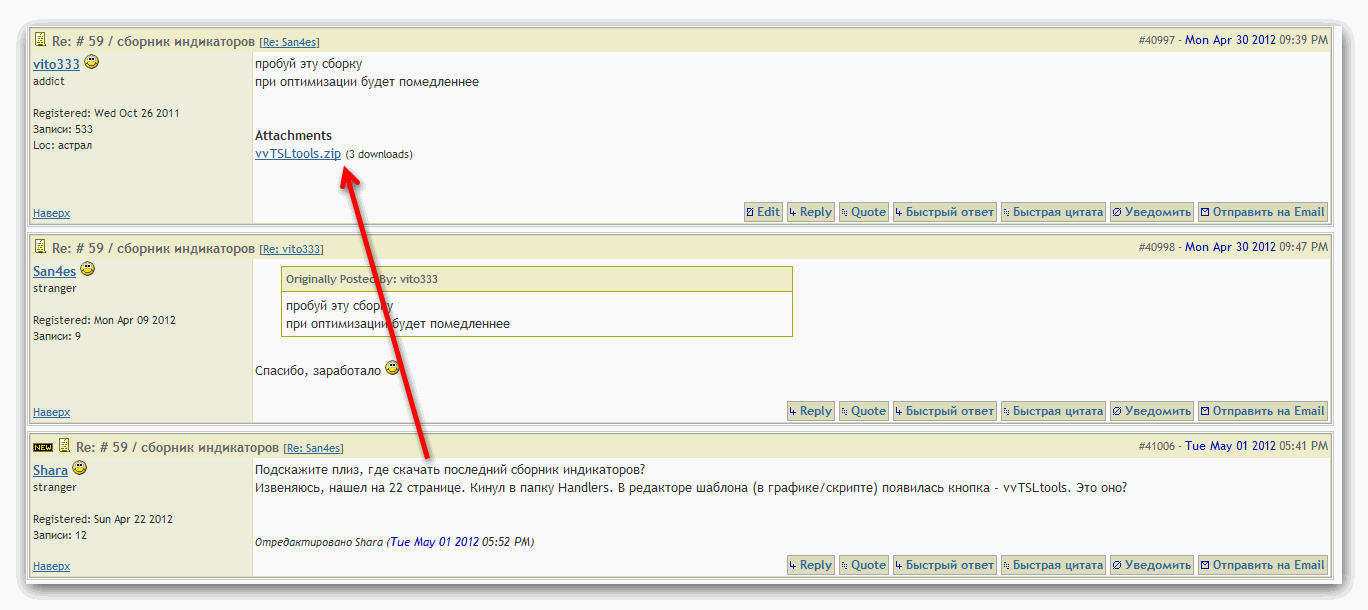
Task: Click Быстрая цитата on post #40997
Action: [x=1053, y=212]
